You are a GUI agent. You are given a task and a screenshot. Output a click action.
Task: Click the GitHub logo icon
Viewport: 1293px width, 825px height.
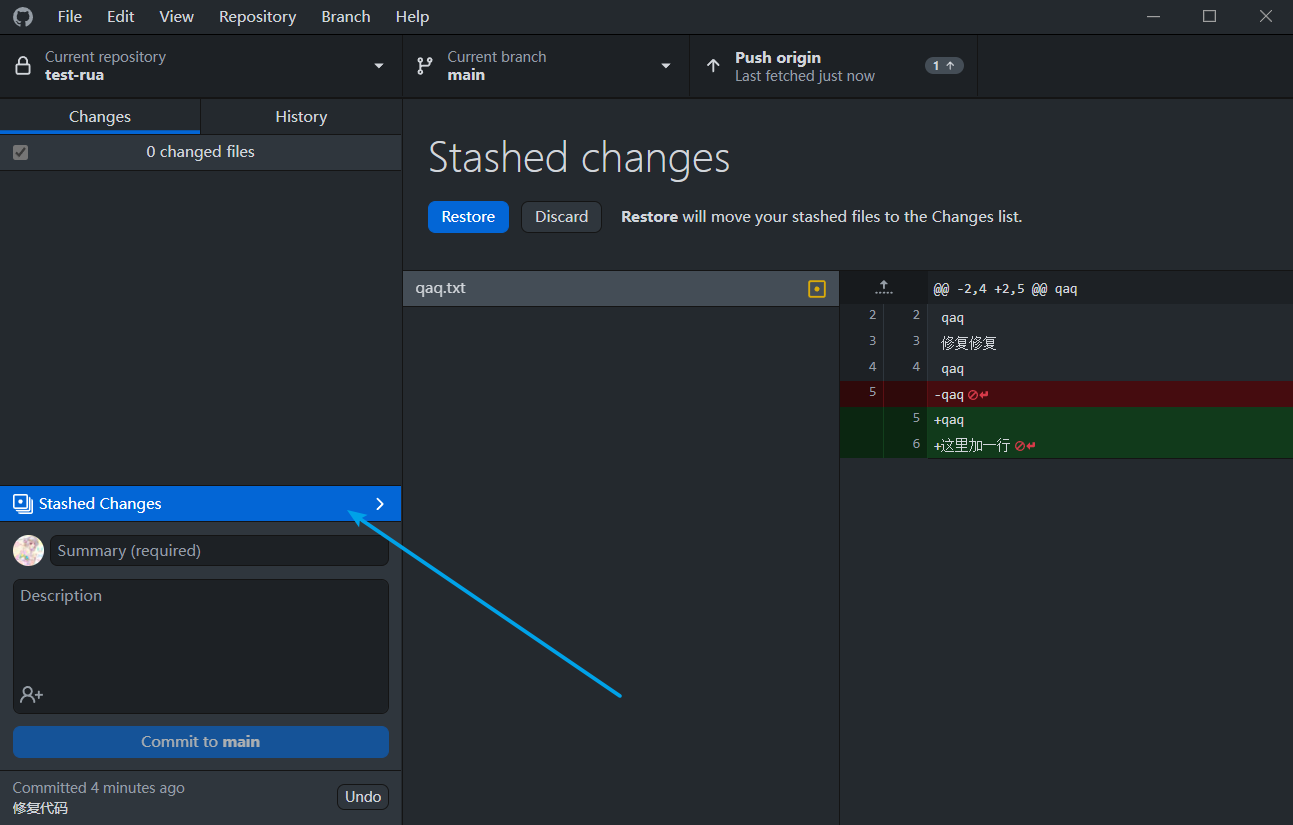(22, 17)
